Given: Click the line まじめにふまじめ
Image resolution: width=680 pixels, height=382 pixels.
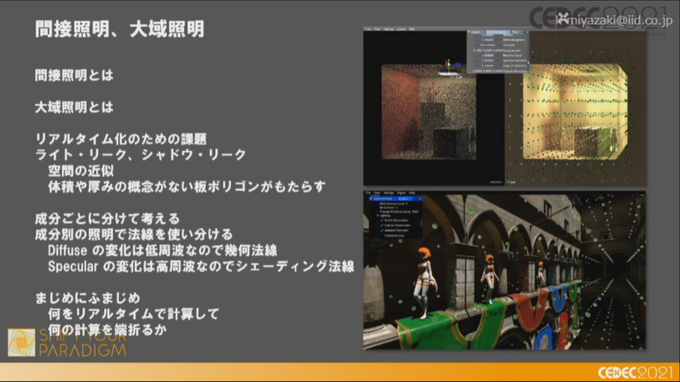Looking at the screenshot, I should pos(88,298).
